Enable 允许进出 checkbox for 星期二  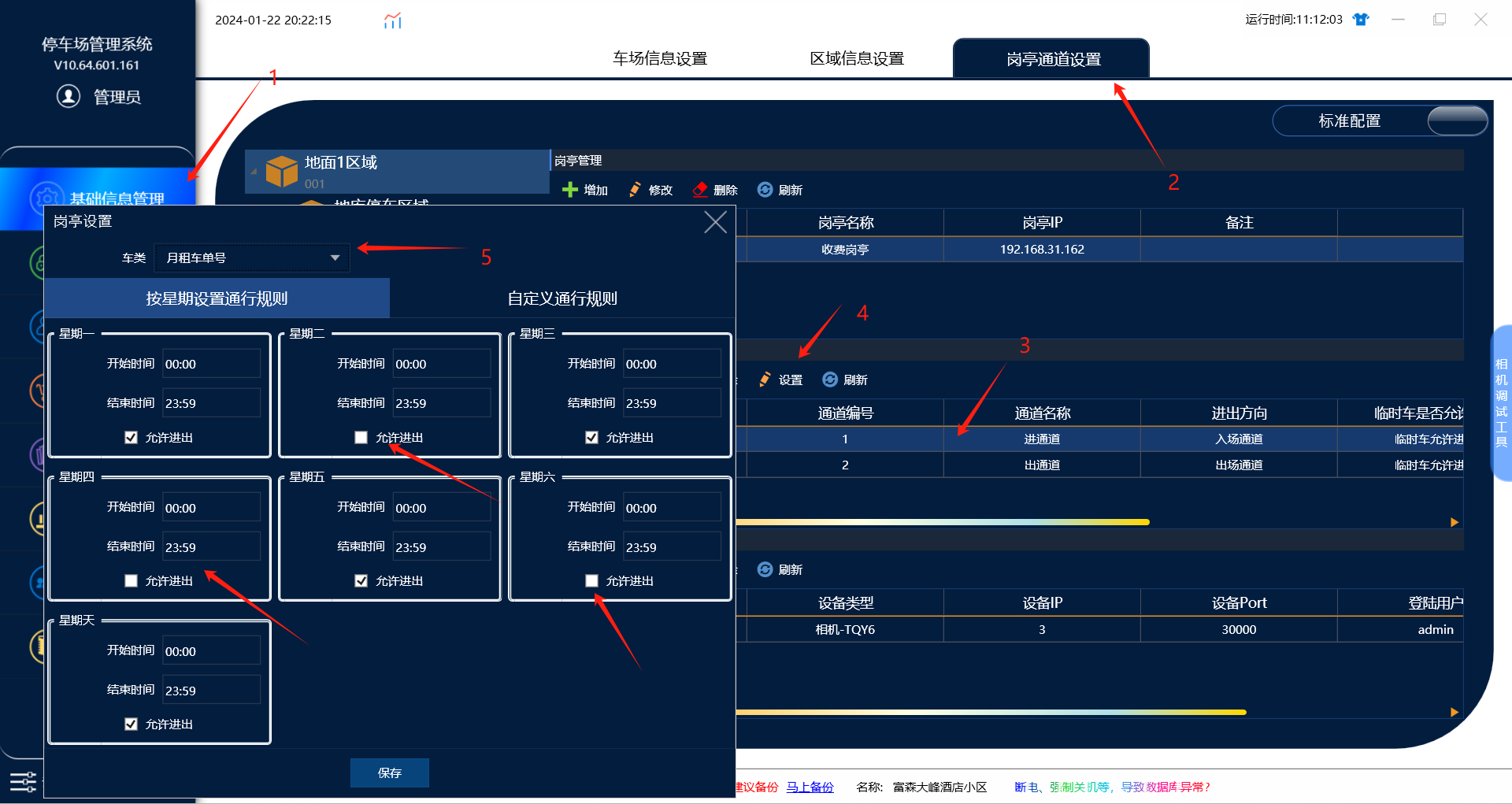pyautogui.click(x=361, y=437)
